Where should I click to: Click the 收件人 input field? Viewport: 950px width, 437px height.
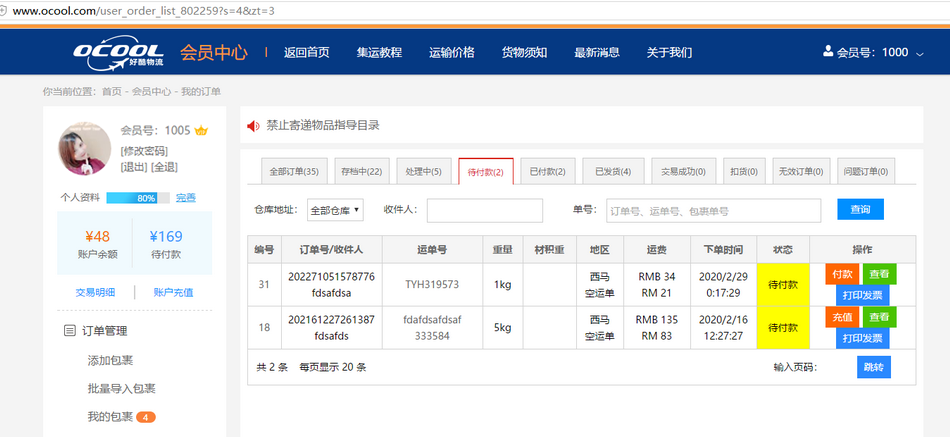(484, 210)
